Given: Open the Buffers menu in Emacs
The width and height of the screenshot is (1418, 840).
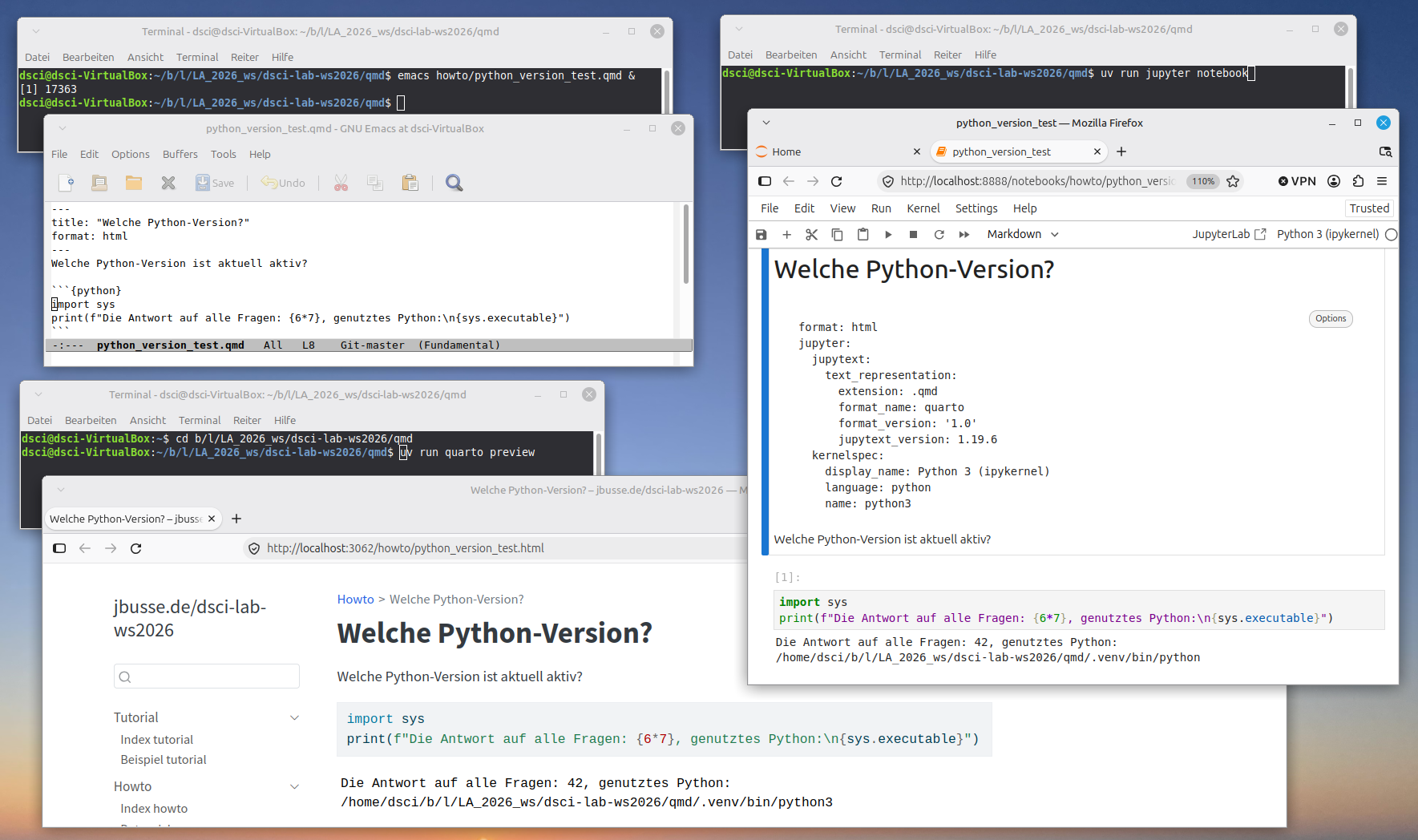Looking at the screenshot, I should 180,154.
